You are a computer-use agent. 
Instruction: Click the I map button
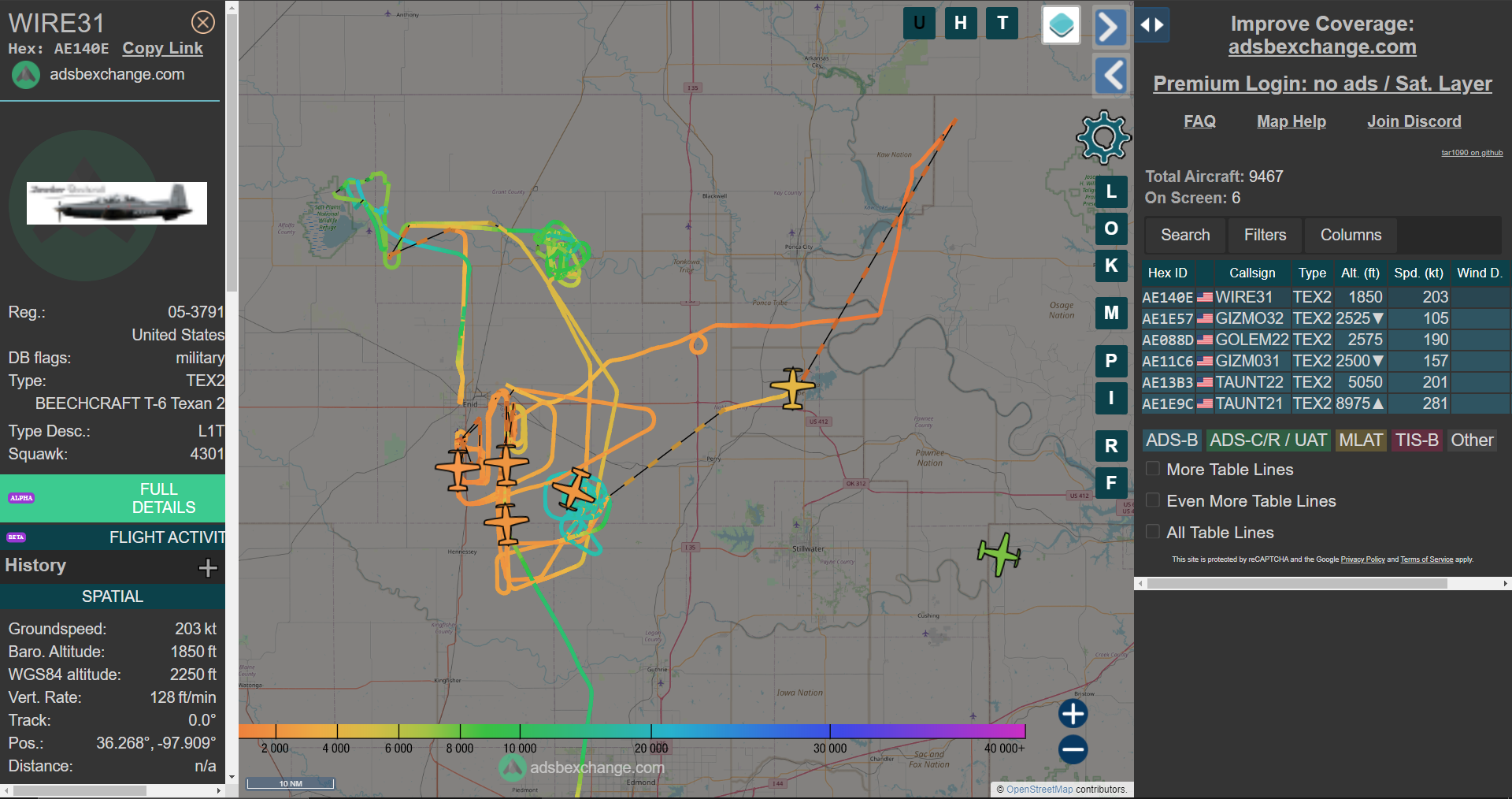pyautogui.click(x=1111, y=398)
